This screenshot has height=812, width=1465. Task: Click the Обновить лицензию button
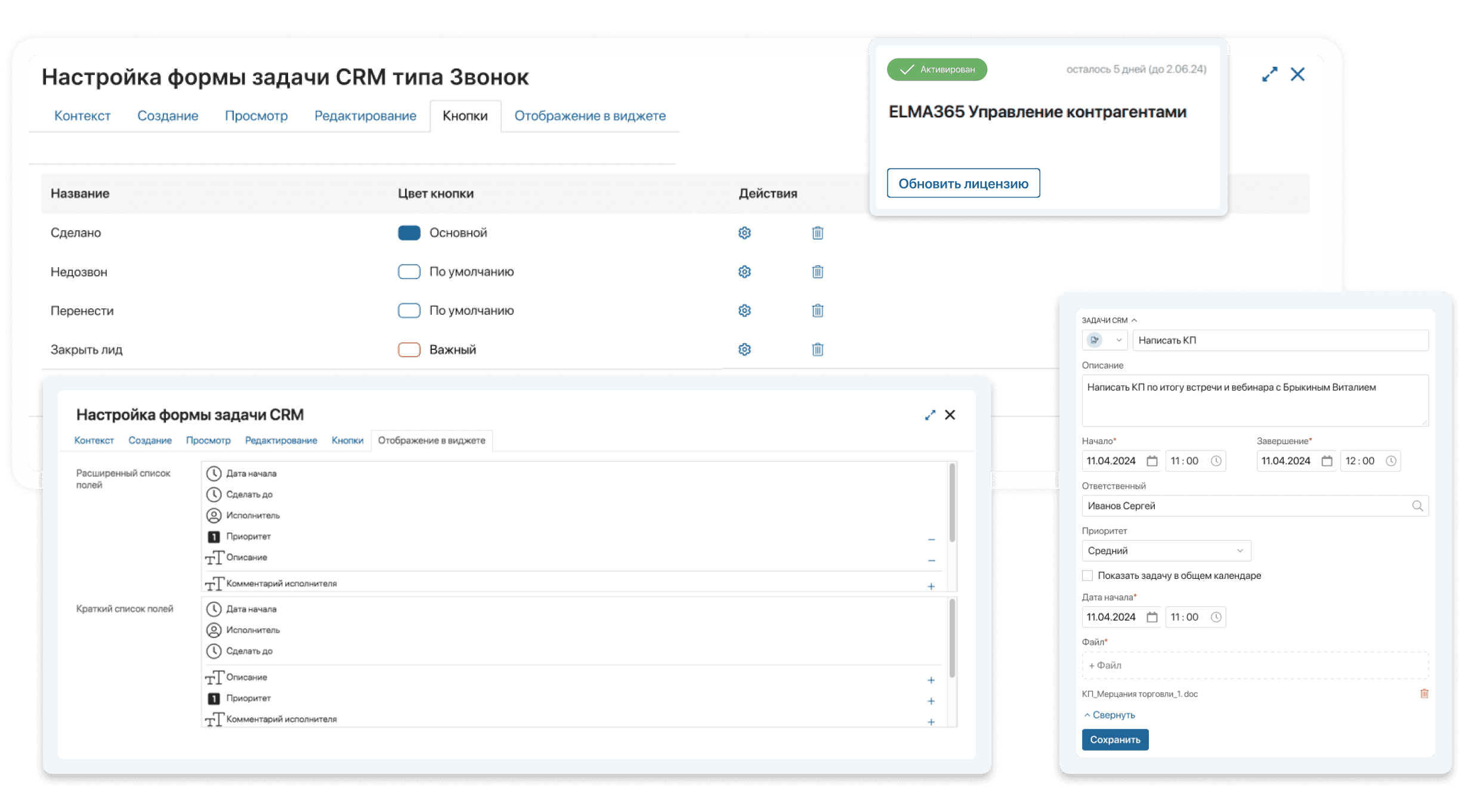[x=963, y=184]
